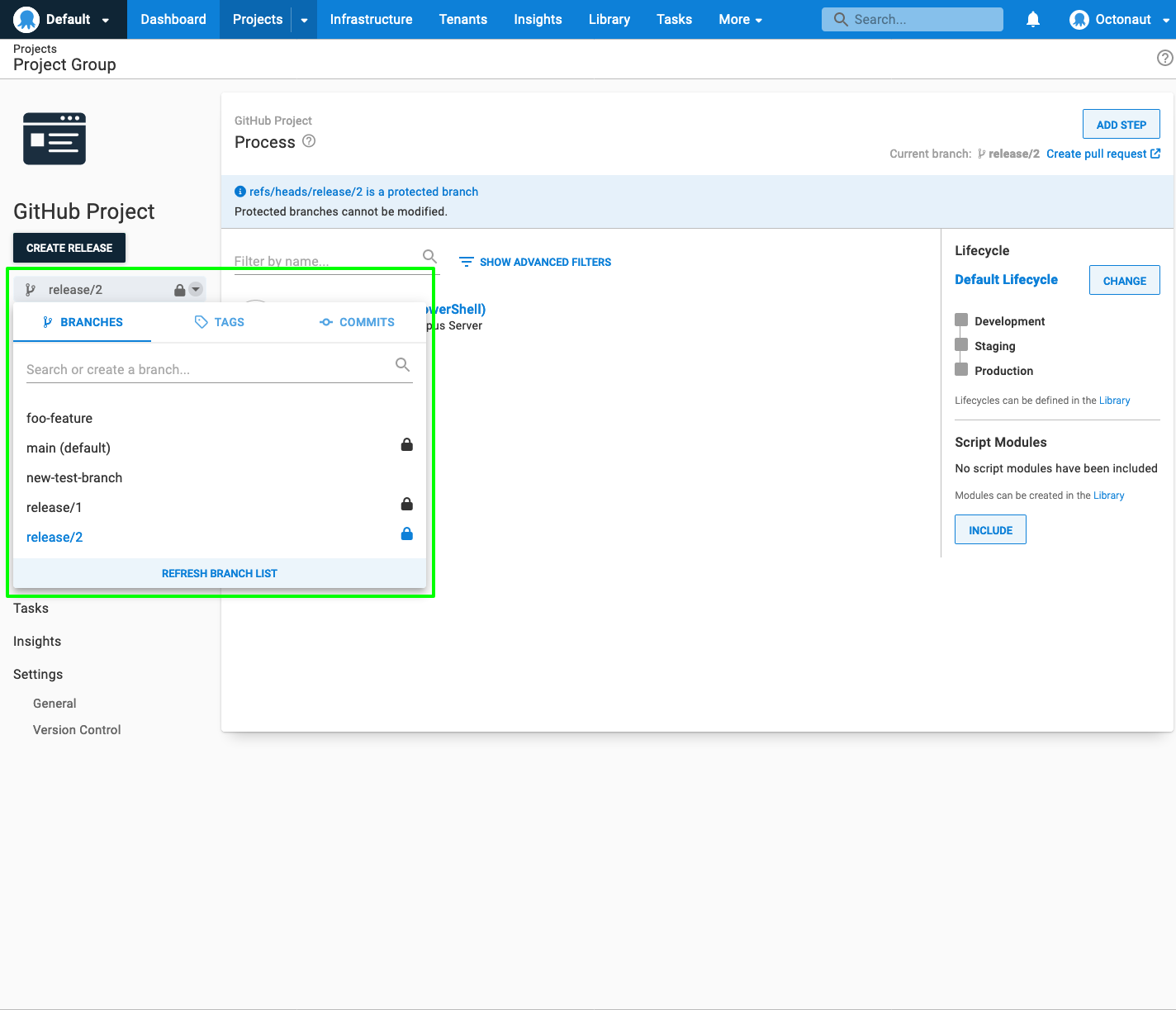Click the GitHub Project logo image
The height and width of the screenshot is (1010, 1176).
click(55, 139)
